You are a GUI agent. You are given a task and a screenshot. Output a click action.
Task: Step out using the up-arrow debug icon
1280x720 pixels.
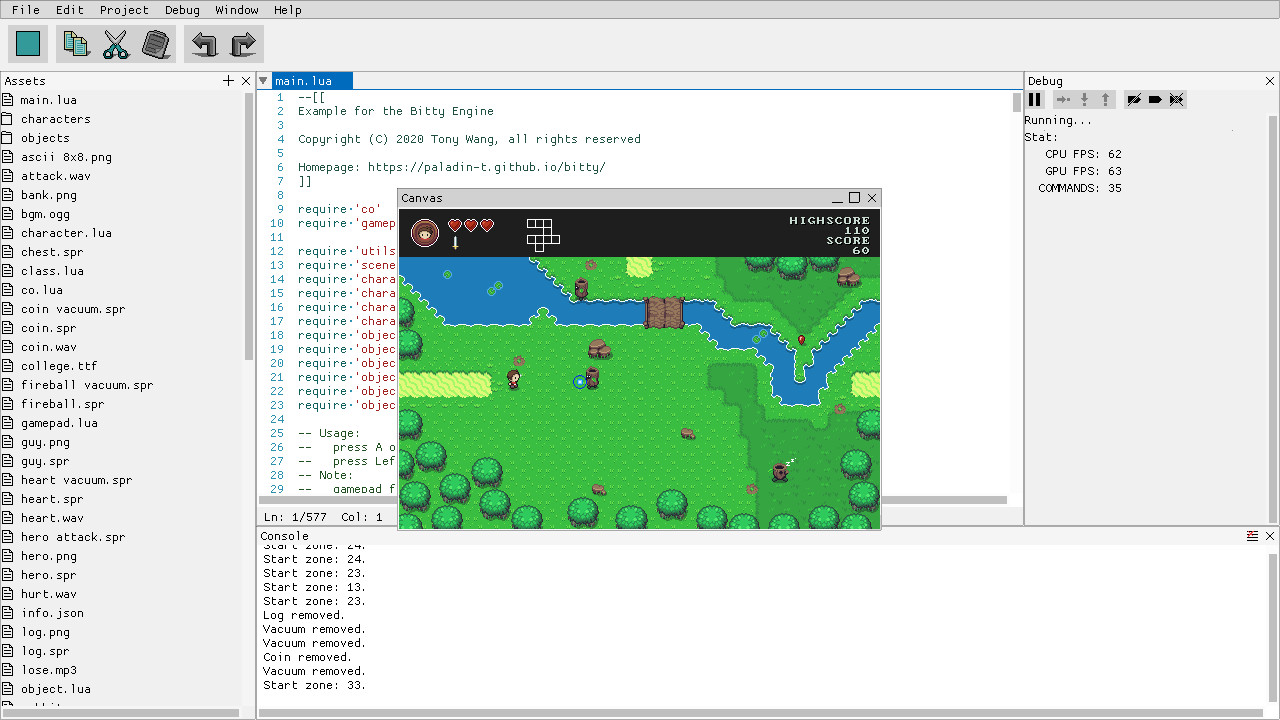(1104, 99)
